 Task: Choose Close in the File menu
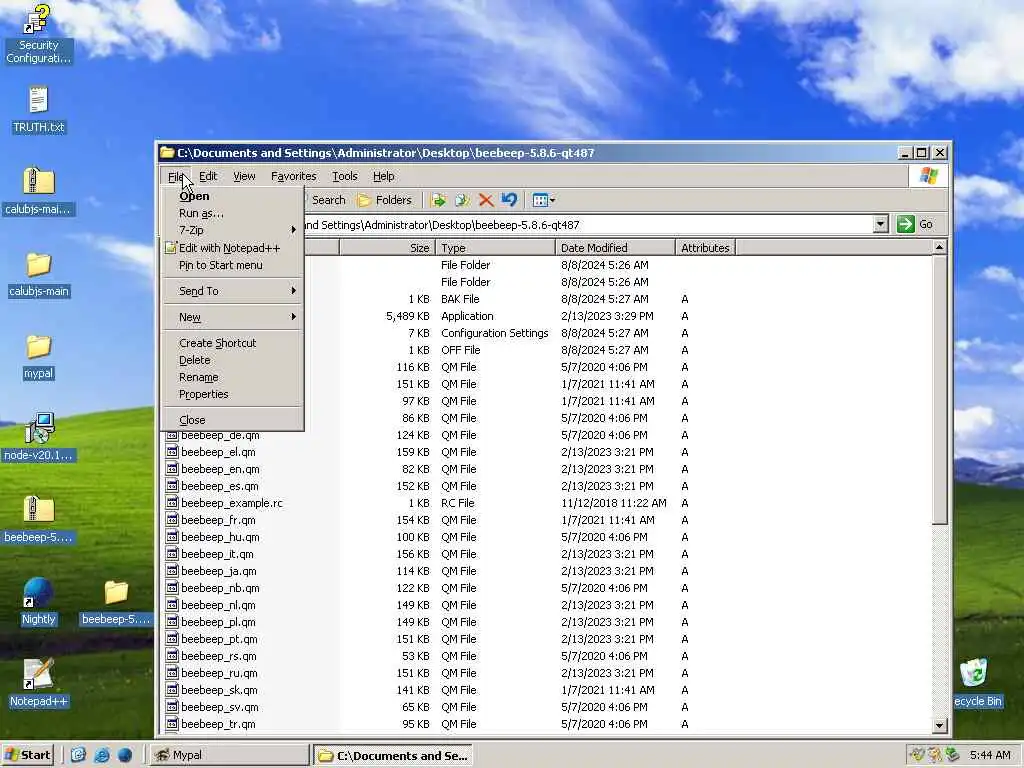tap(232, 420)
